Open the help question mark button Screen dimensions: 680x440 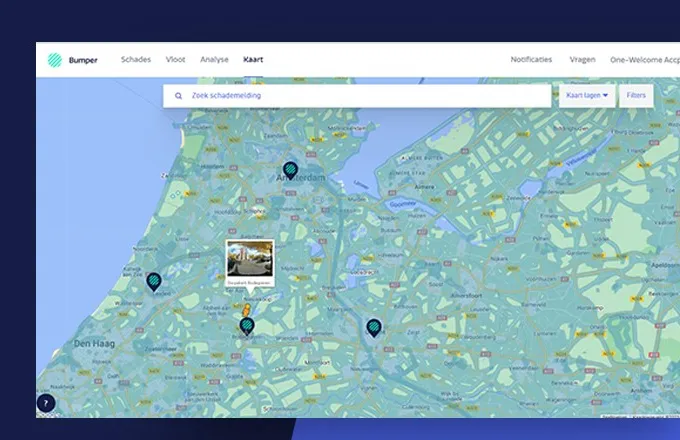point(46,403)
